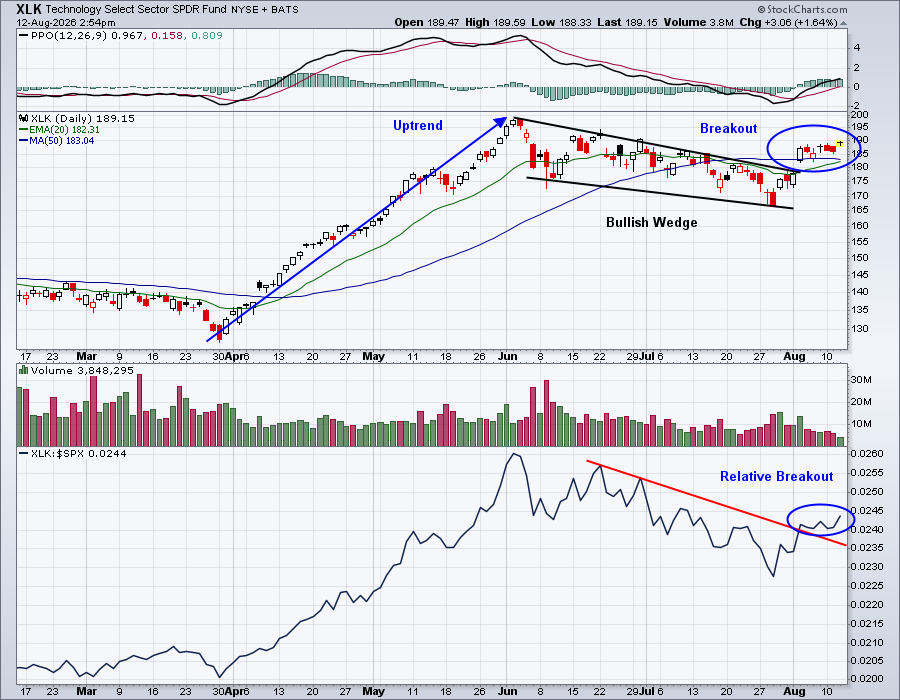Click the up triangle next to Chg percentage
Screen dimensions: 900x700
tap(843, 23)
